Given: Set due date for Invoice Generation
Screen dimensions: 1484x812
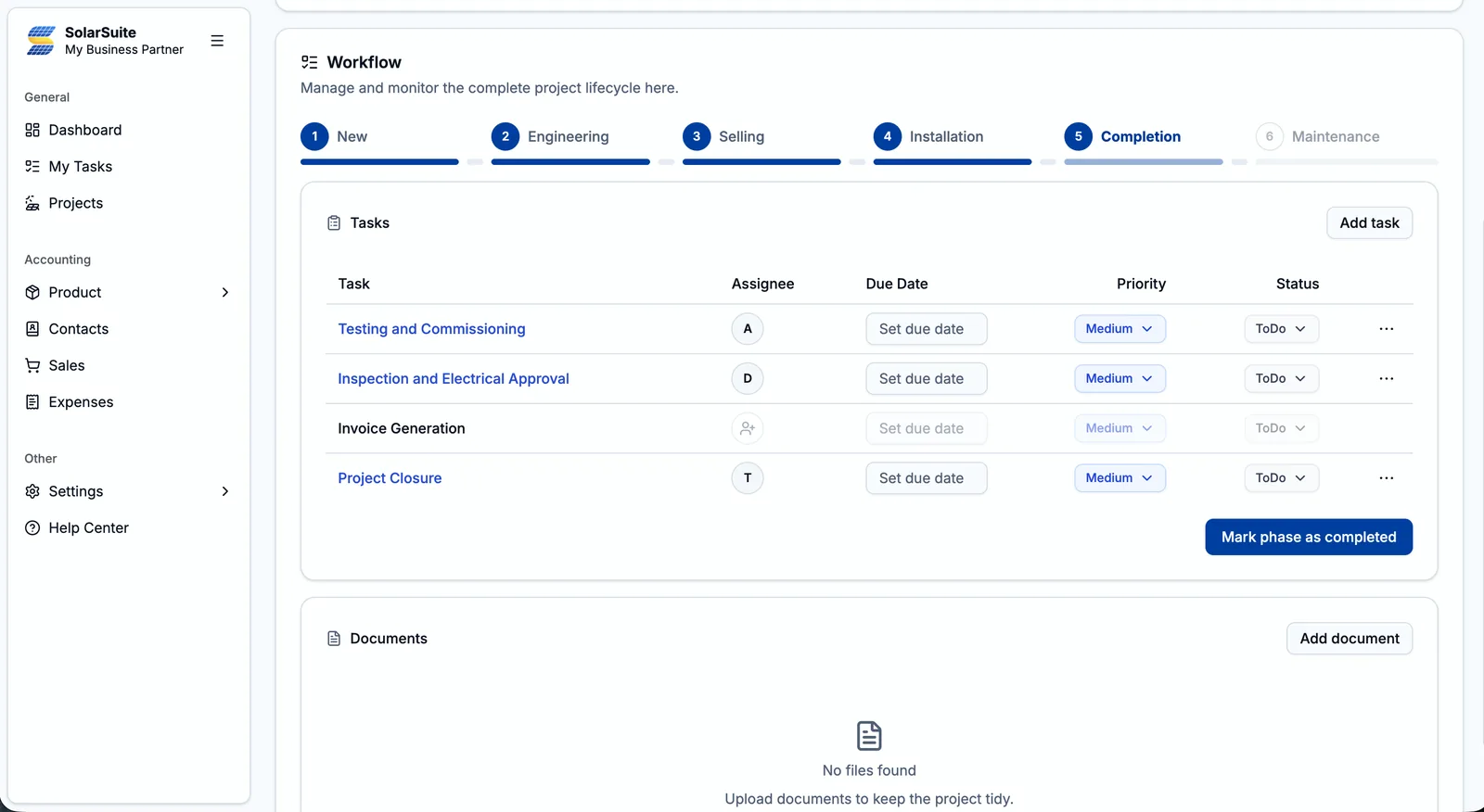Looking at the screenshot, I should [x=927, y=428].
